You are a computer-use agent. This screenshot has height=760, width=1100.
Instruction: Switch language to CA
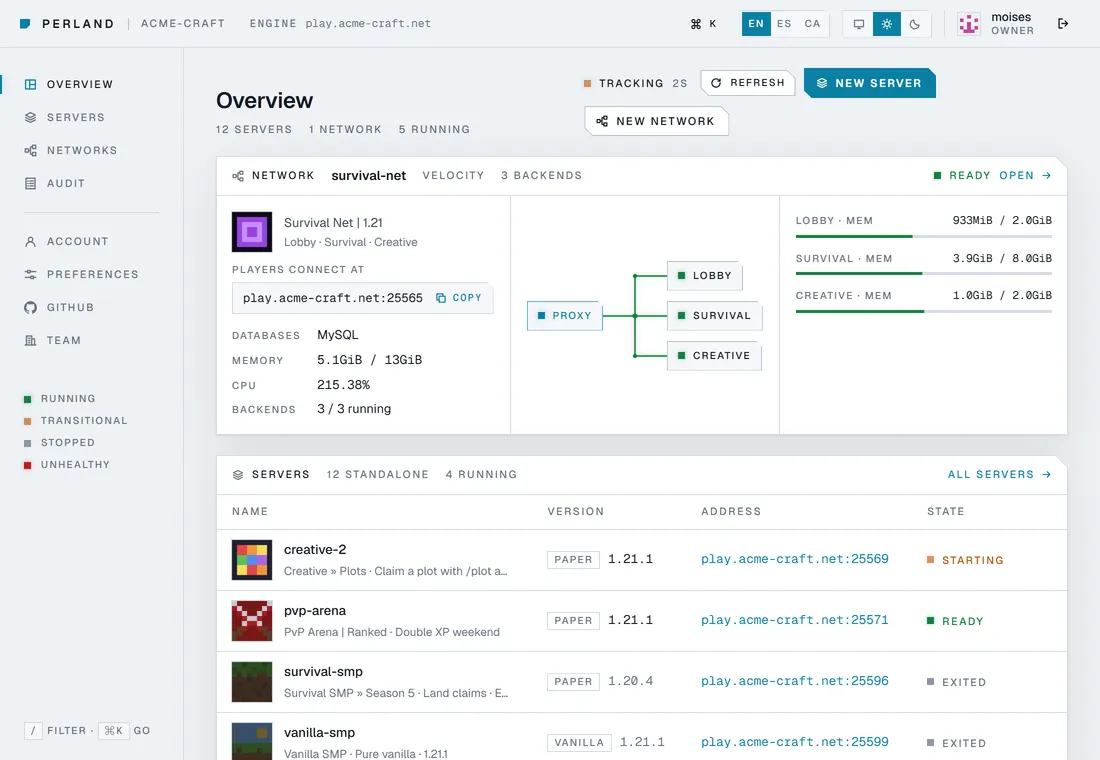tap(812, 24)
